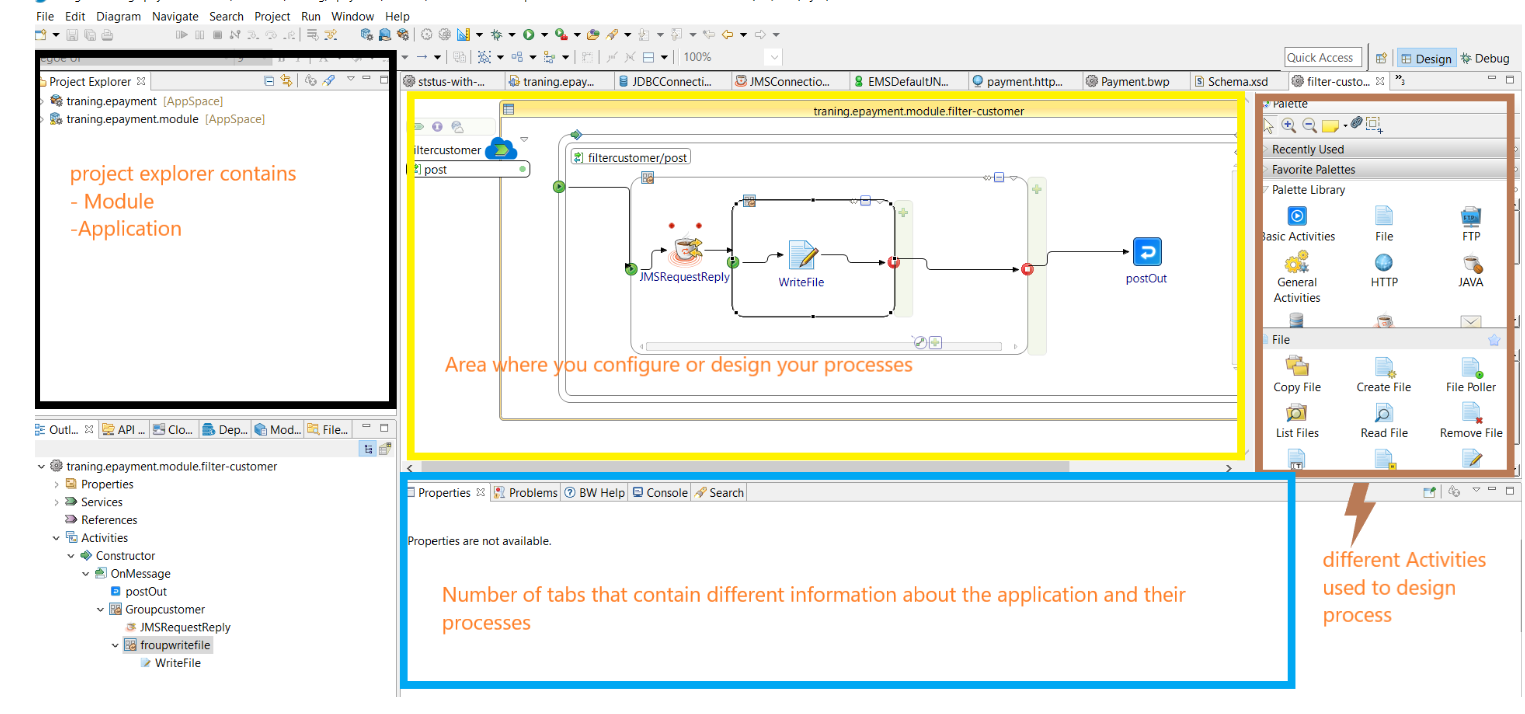Select the List Files activity in the palette

tap(1297, 418)
